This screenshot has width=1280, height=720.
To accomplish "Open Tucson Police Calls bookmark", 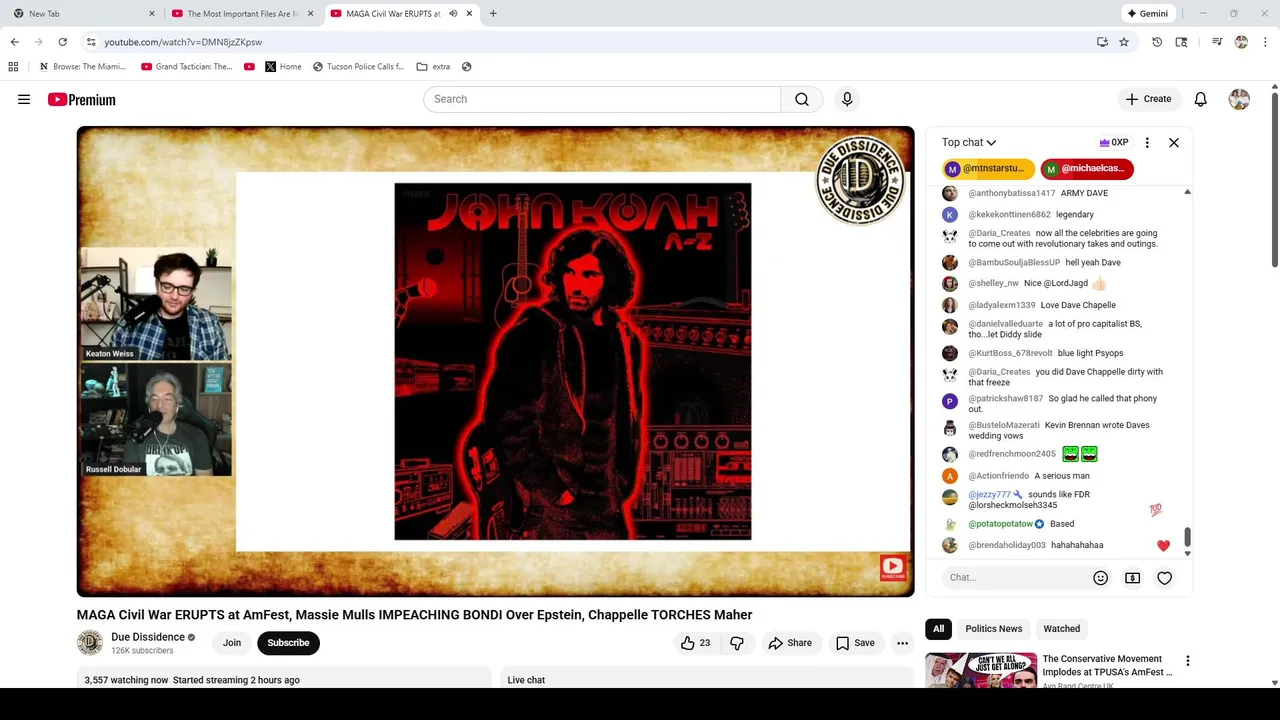I will point(359,67).
